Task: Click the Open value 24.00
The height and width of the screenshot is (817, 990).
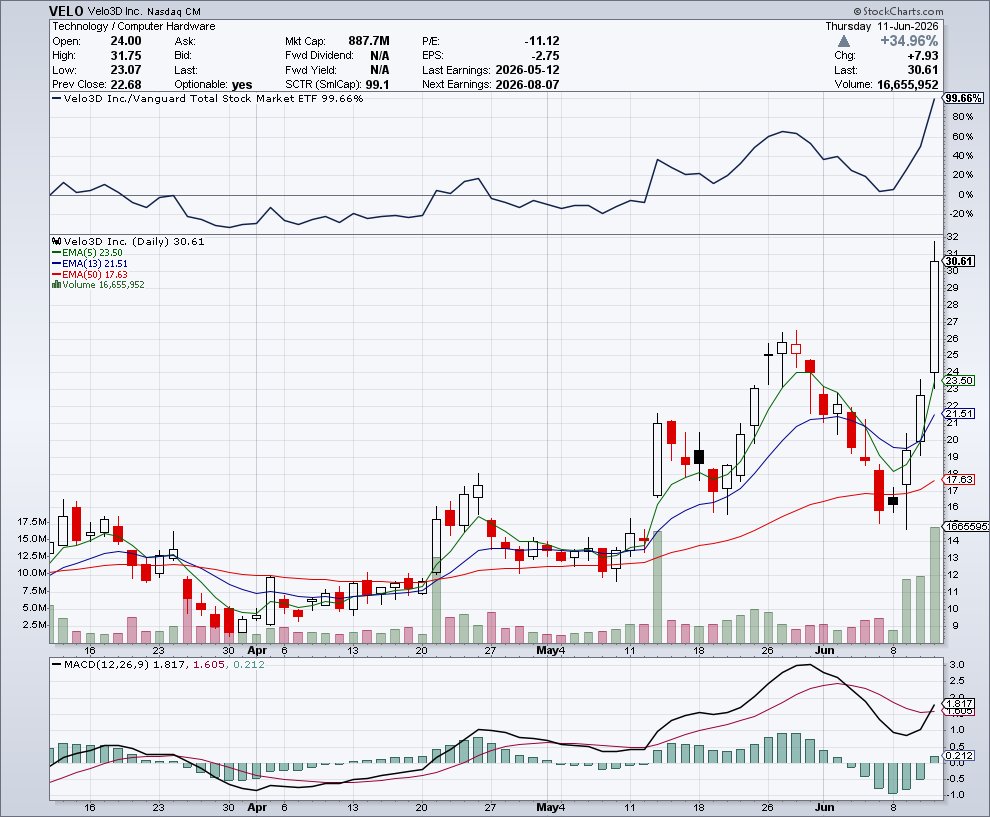Action: [126, 41]
